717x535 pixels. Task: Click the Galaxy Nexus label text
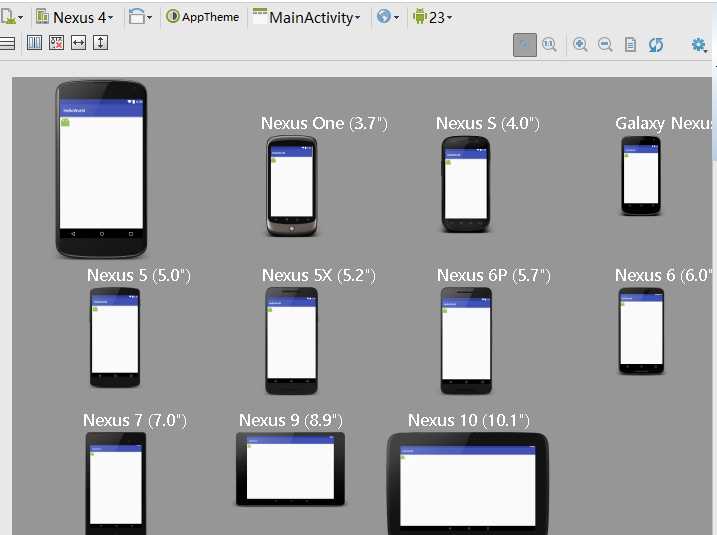pyautogui.click(x=663, y=123)
